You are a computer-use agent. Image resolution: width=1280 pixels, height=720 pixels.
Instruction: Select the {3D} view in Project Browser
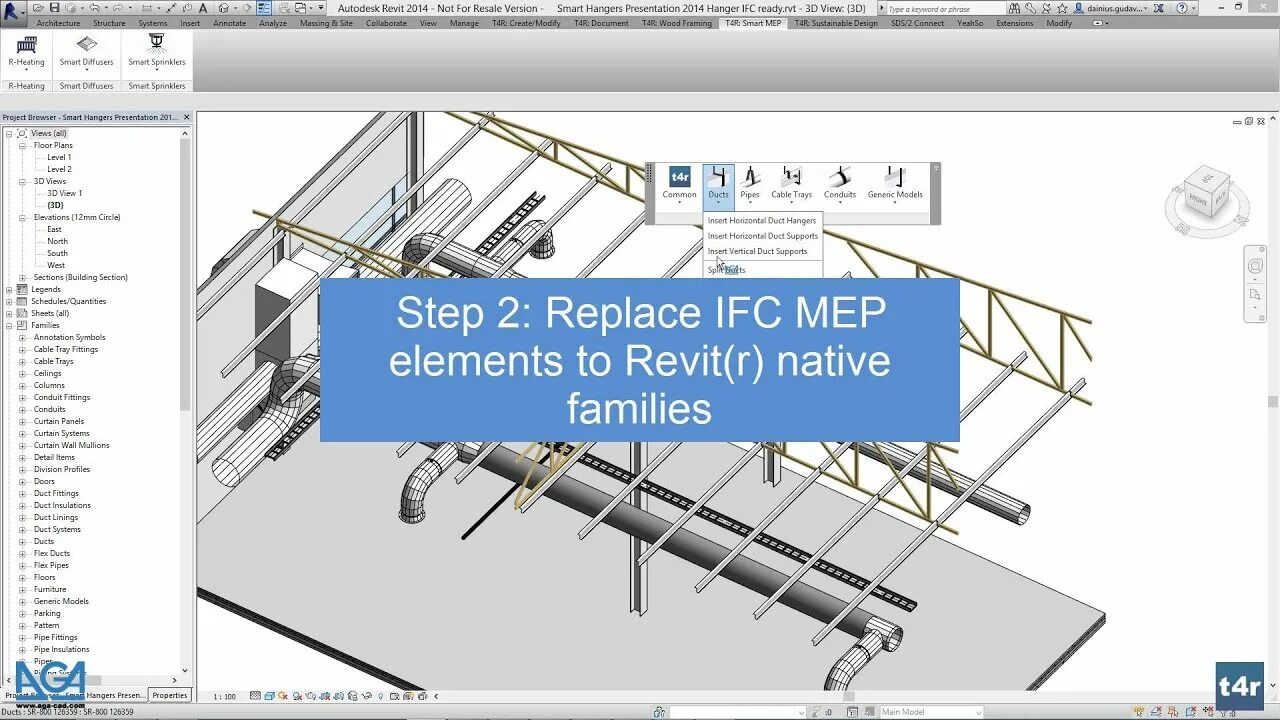(55, 205)
